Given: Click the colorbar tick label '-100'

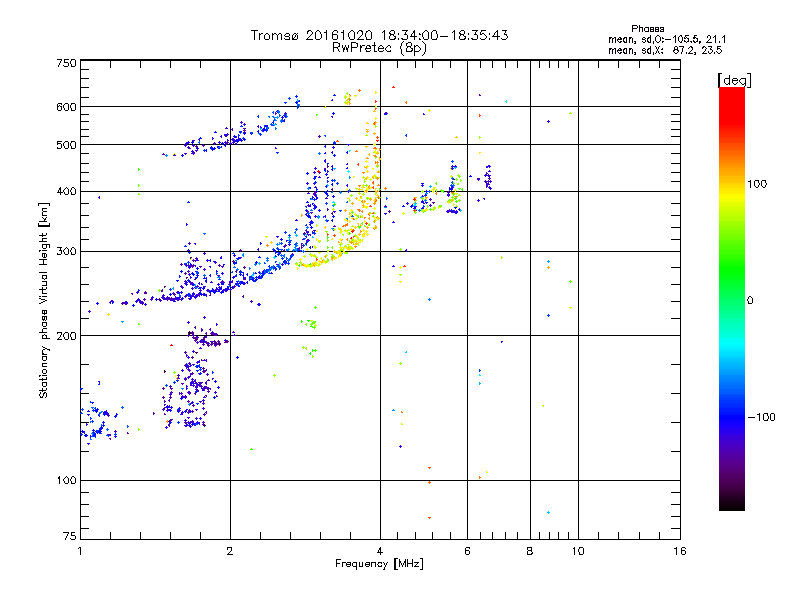Looking at the screenshot, I should coord(761,417).
